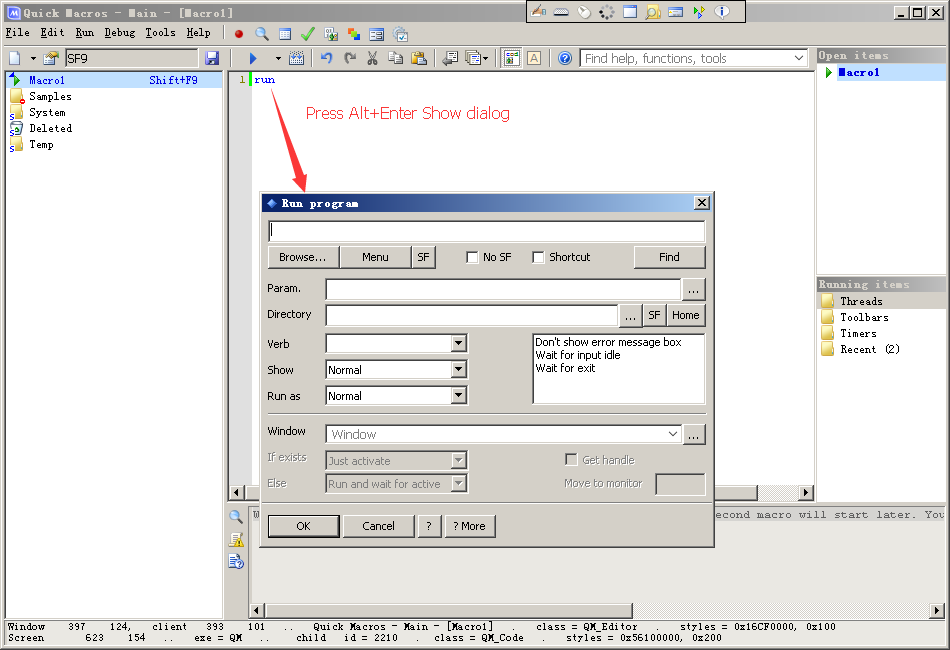Click OK in Run program dialog
The image size is (950, 650).
tap(303, 526)
